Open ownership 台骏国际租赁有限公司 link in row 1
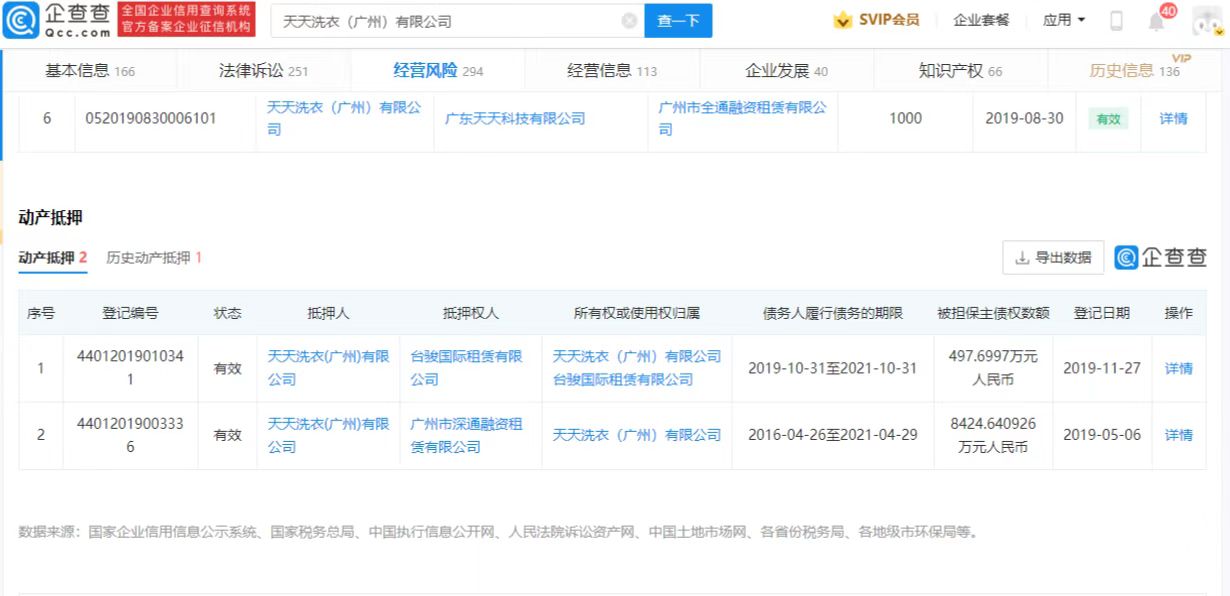 [x=623, y=380]
